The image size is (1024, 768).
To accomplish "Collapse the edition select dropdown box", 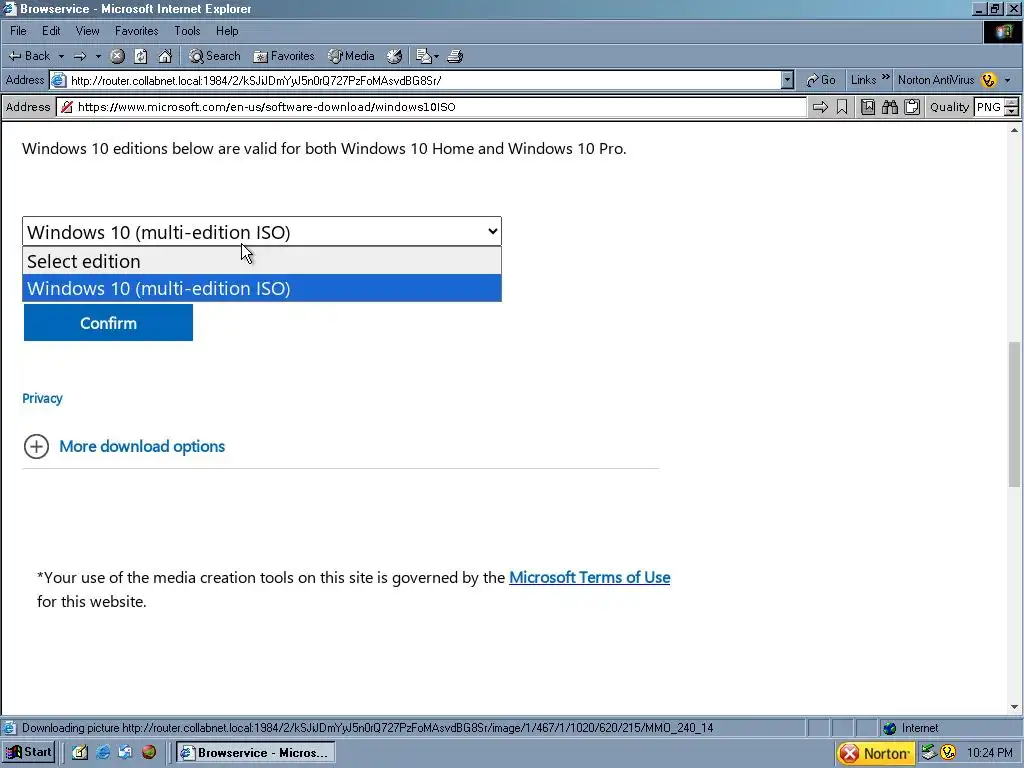I will point(262,232).
